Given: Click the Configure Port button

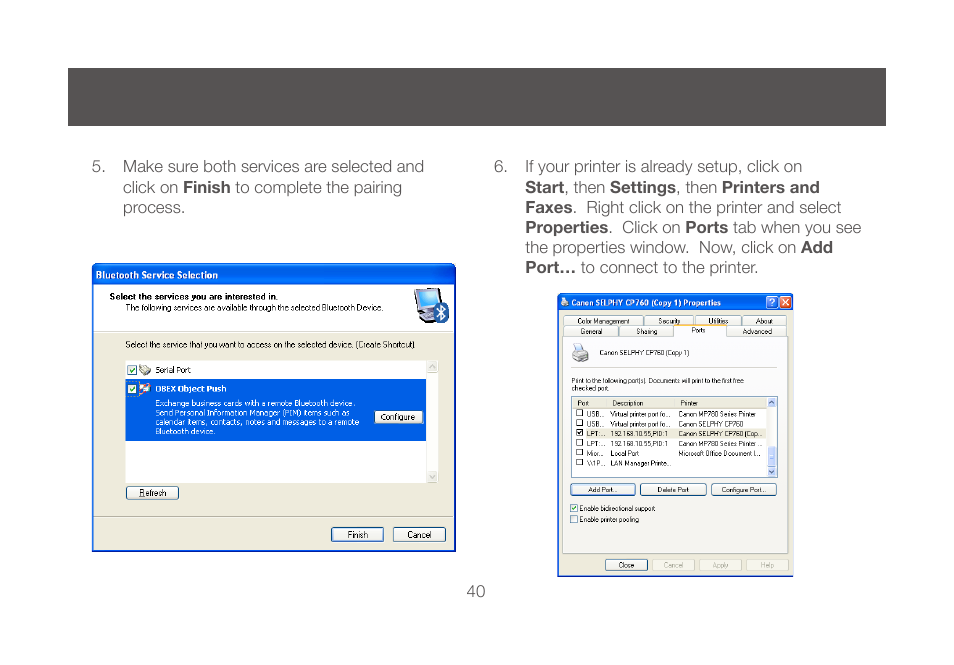Looking at the screenshot, I should pyautogui.click(x=743, y=490).
